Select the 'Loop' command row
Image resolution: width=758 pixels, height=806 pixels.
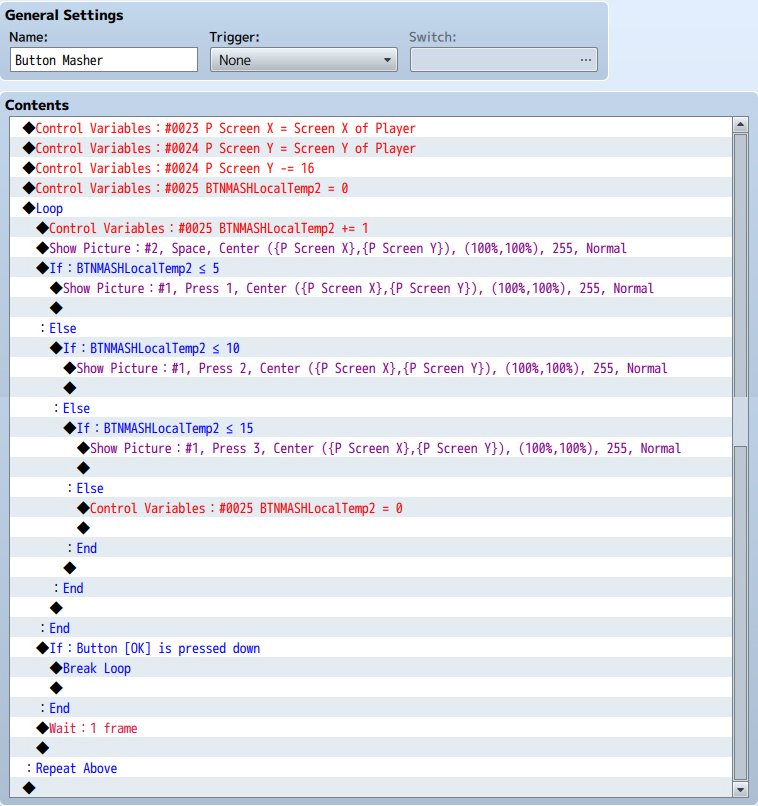[371, 208]
